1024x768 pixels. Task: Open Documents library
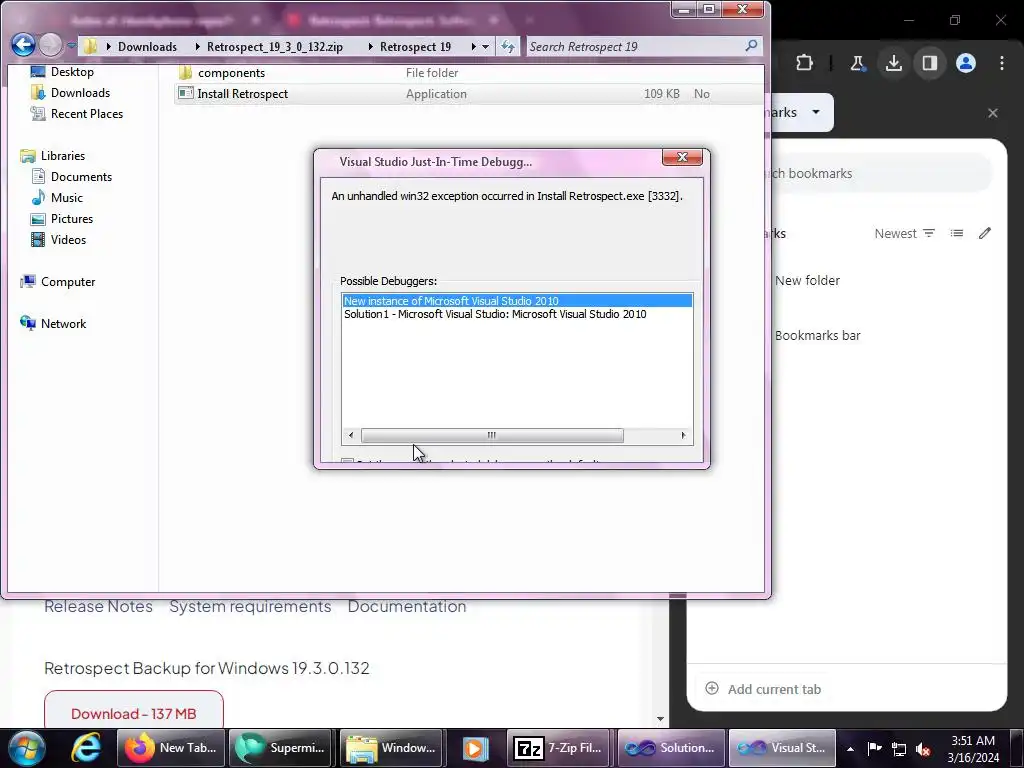point(81,176)
